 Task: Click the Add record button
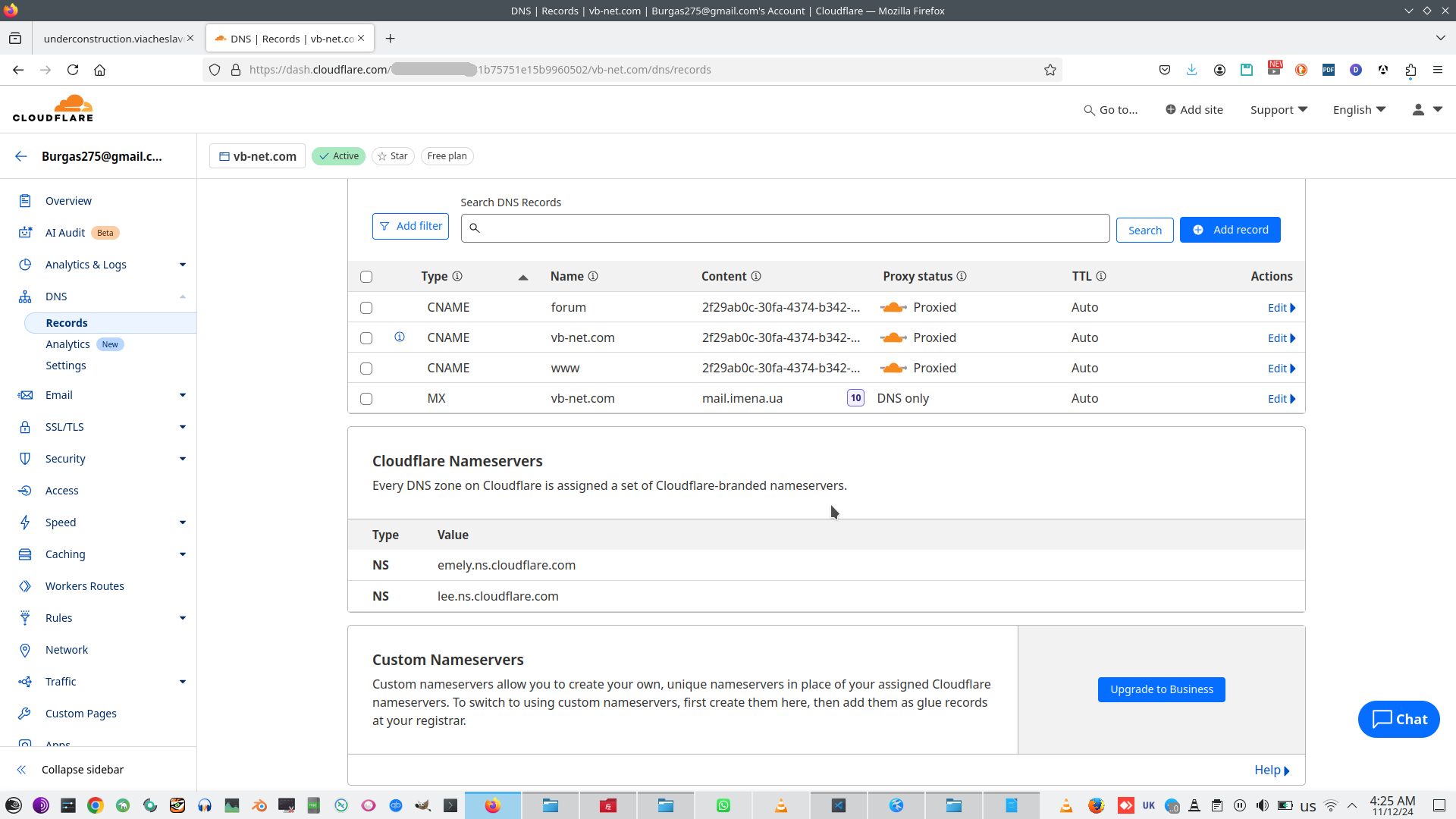(x=1230, y=230)
